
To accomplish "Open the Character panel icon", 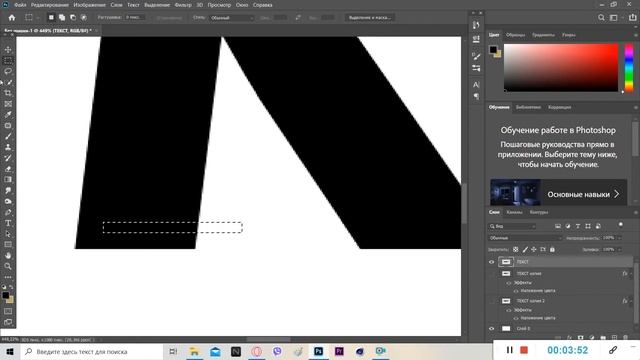I will 476,85.
